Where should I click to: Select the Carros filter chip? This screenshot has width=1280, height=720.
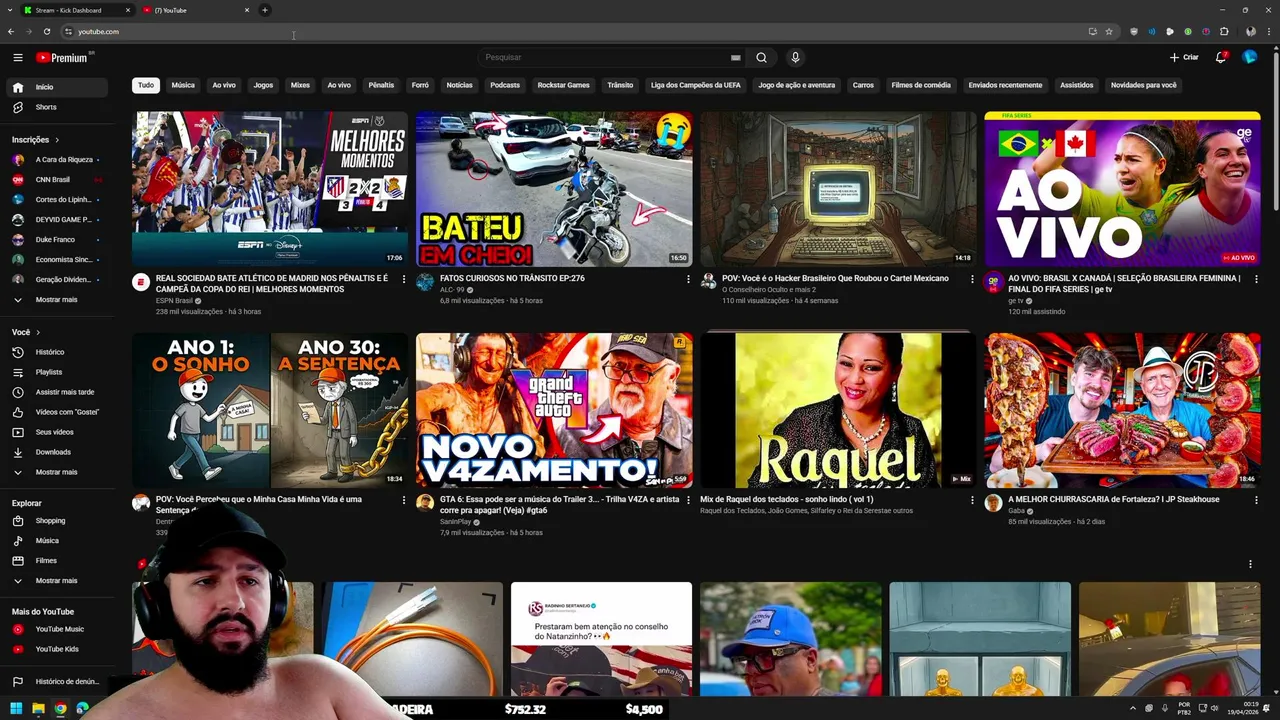pos(863,85)
